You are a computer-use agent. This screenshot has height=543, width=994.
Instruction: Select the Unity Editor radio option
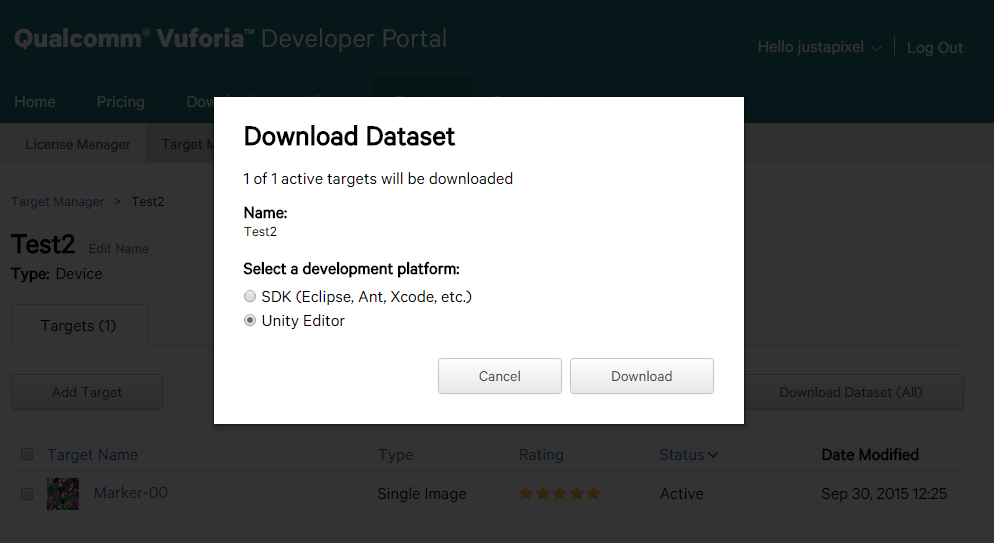pyautogui.click(x=250, y=321)
